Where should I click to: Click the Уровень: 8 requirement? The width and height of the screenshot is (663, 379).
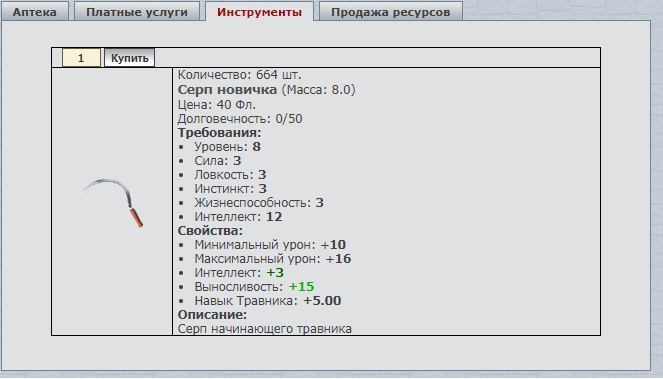[227, 147]
